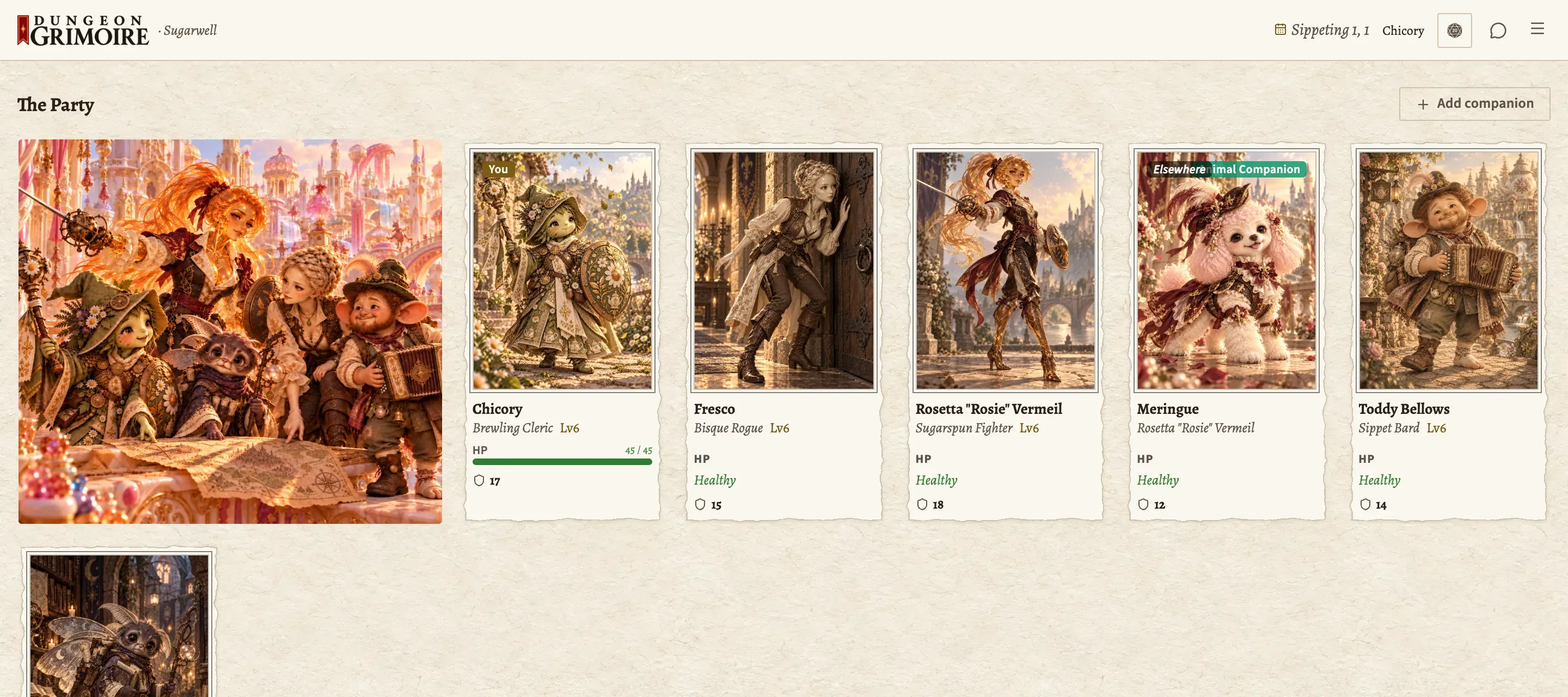Click Chicory's green HP bar
Image resolution: width=1568 pixels, height=697 pixels.
pyautogui.click(x=562, y=461)
